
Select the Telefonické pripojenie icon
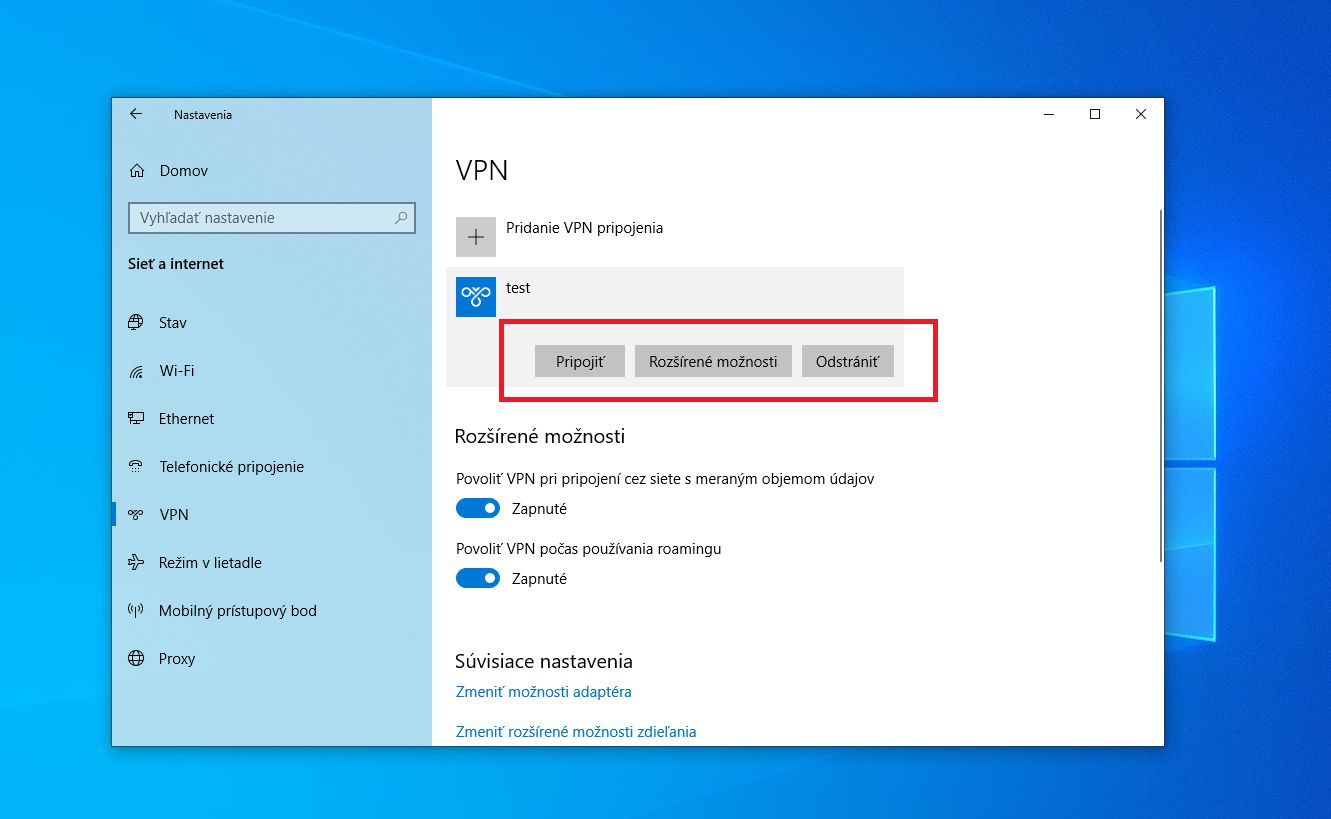[136, 466]
